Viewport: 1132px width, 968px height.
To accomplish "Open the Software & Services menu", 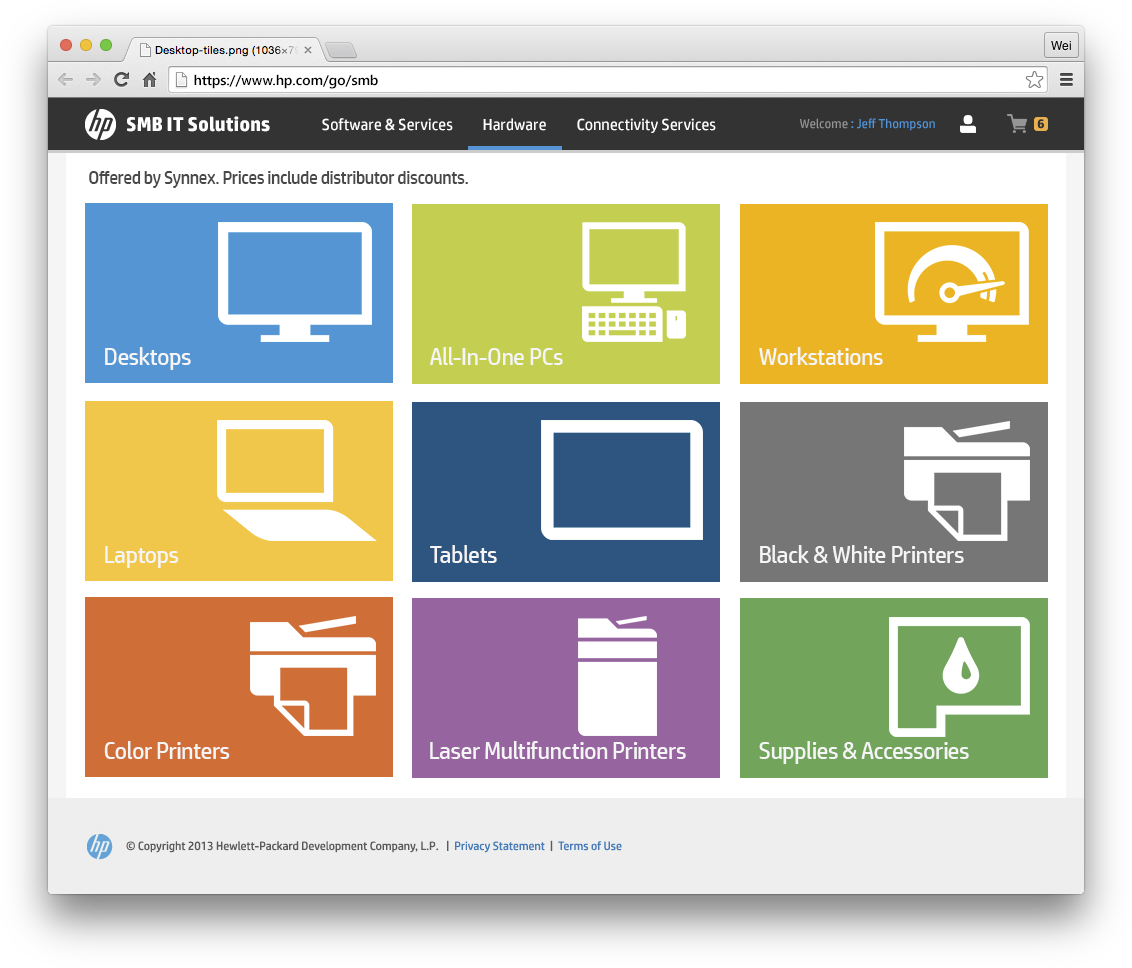I will click(387, 124).
